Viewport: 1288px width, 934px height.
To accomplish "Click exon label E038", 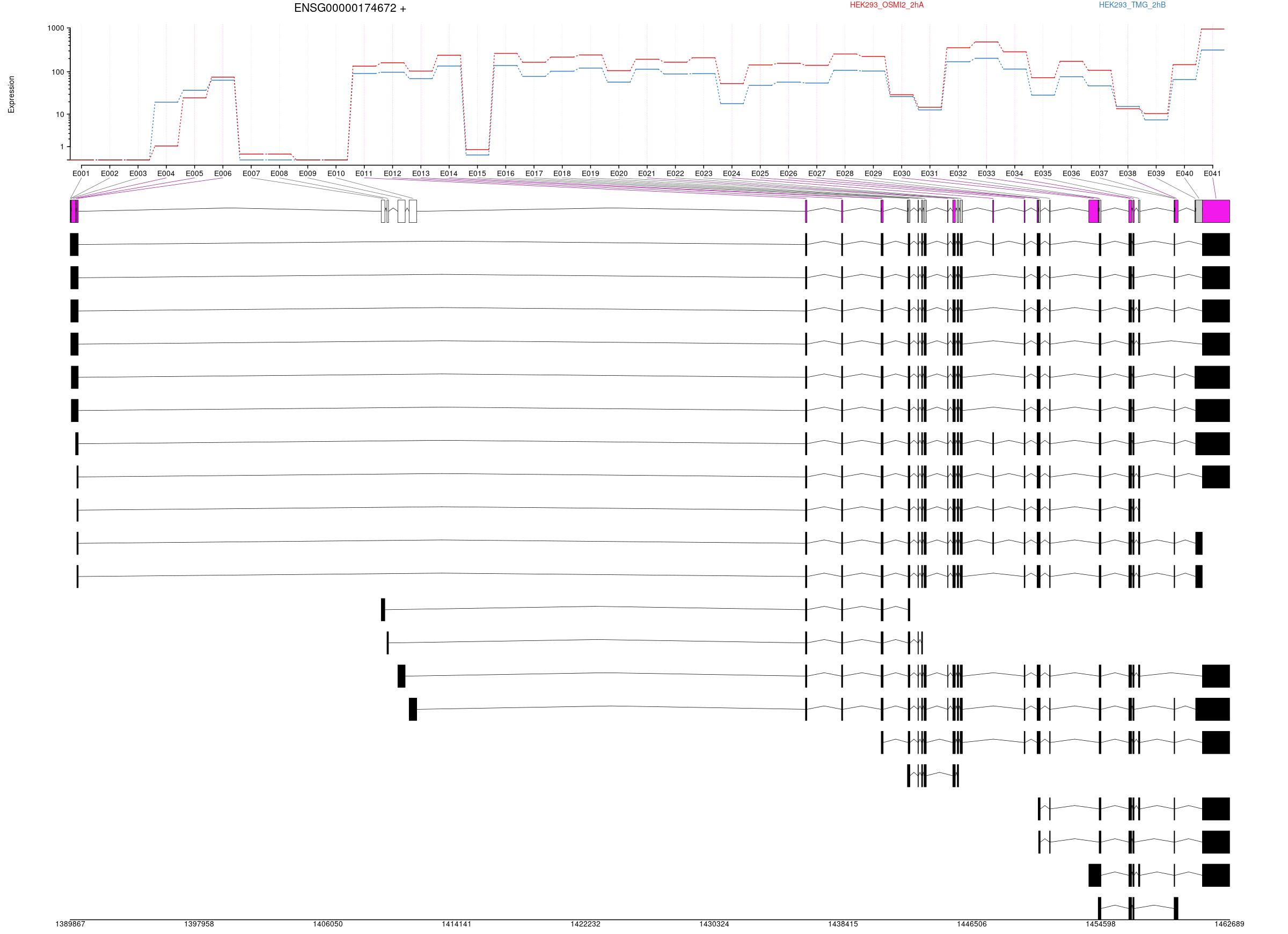I will pos(1128,174).
